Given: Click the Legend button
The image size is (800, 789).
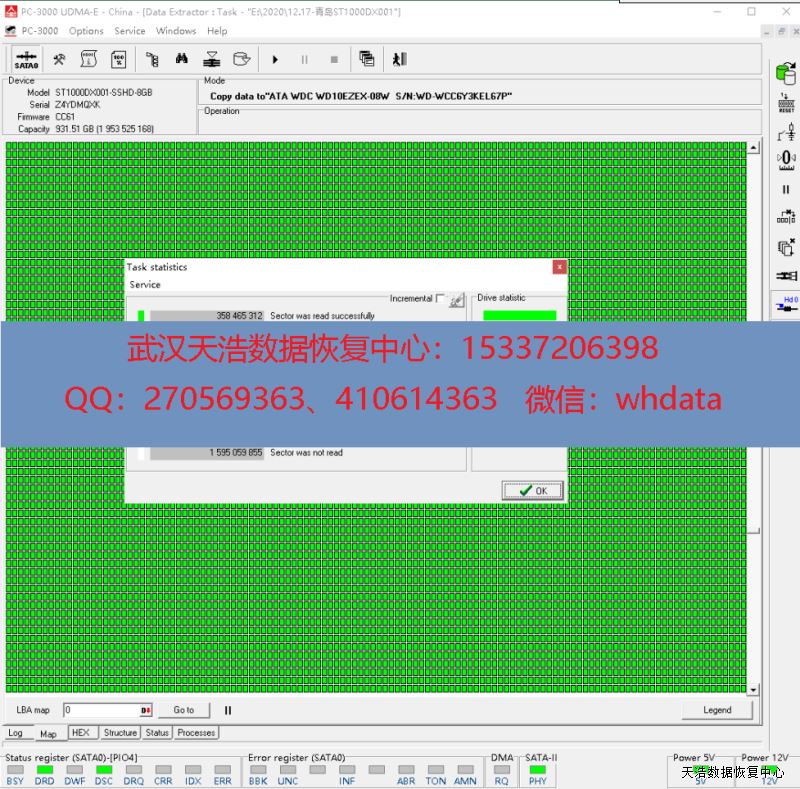Looking at the screenshot, I should click(717, 710).
